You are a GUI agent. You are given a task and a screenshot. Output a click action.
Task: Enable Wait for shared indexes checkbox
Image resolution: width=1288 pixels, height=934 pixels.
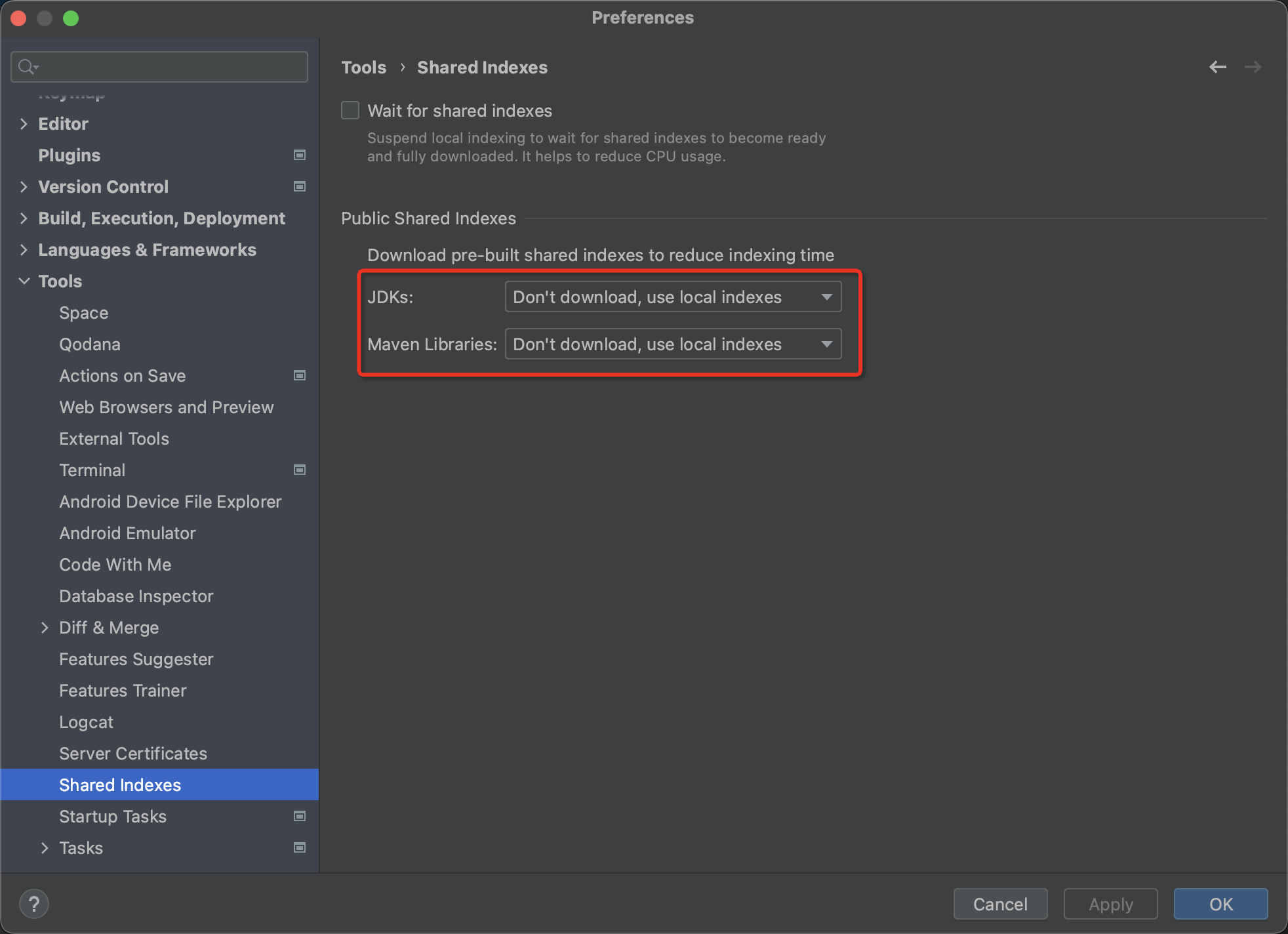coord(350,110)
